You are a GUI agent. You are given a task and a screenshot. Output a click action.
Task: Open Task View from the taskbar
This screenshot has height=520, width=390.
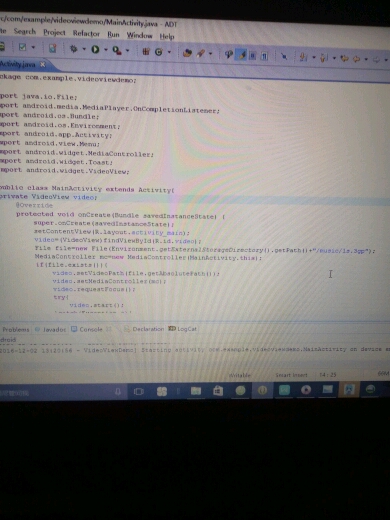click(139, 391)
